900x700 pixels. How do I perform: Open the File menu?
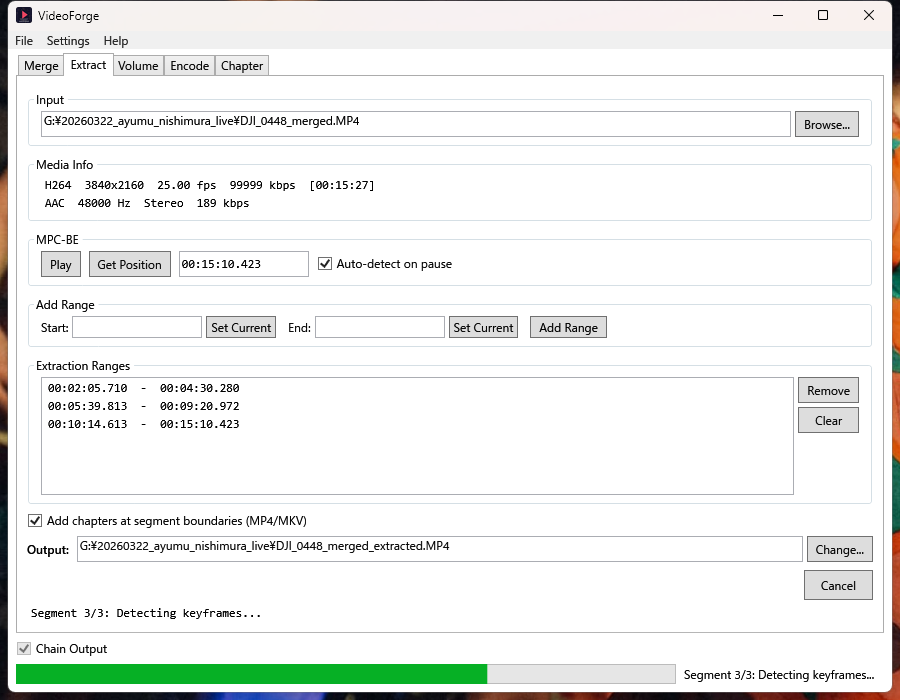24,41
